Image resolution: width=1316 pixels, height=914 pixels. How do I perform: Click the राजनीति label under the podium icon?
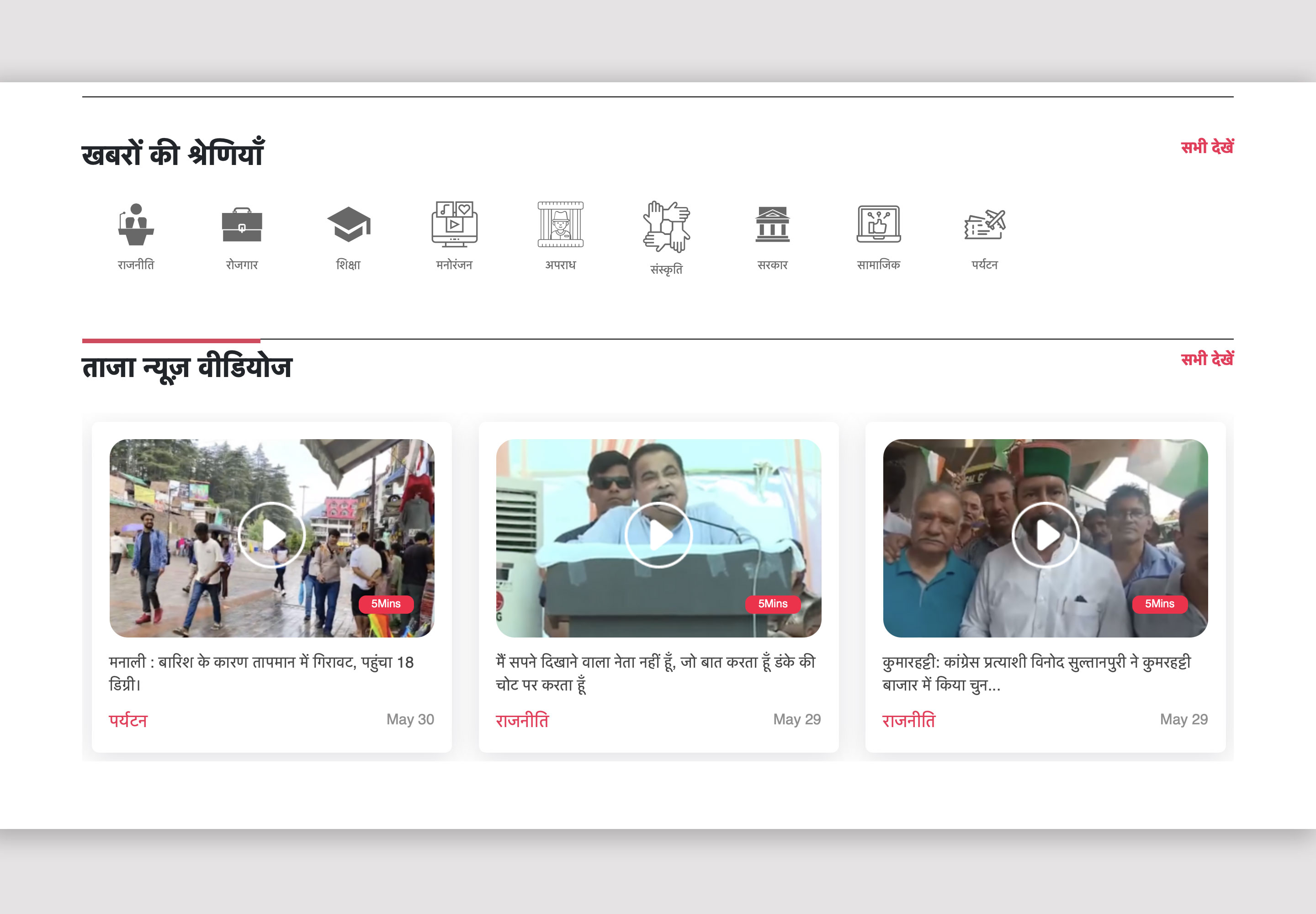pos(136,265)
